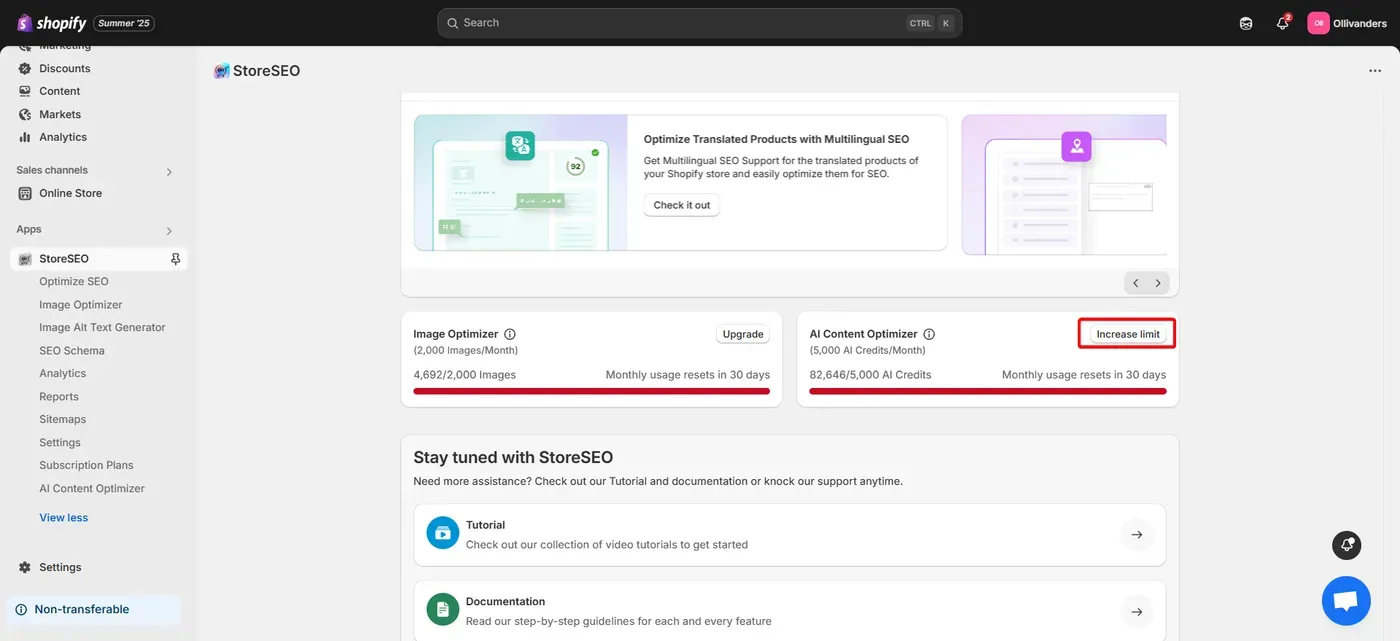Expand the Sales channels section

point(169,171)
